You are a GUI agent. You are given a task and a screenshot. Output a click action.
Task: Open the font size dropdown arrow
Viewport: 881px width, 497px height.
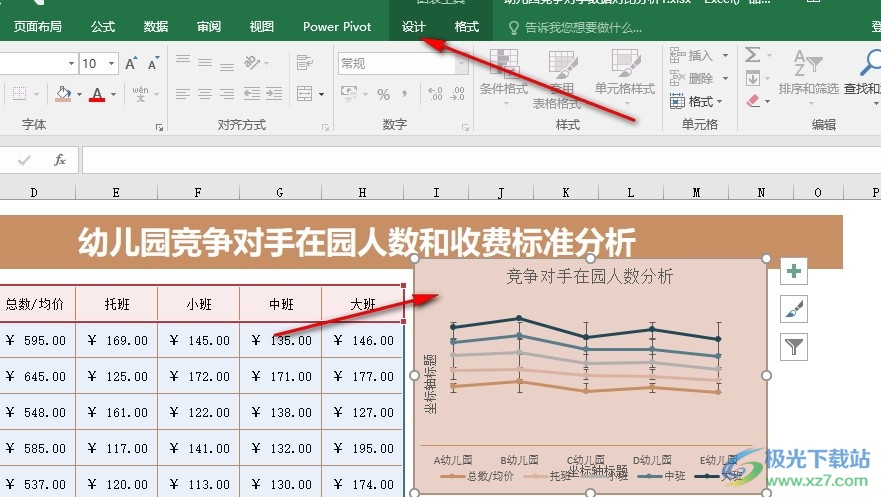(x=112, y=63)
